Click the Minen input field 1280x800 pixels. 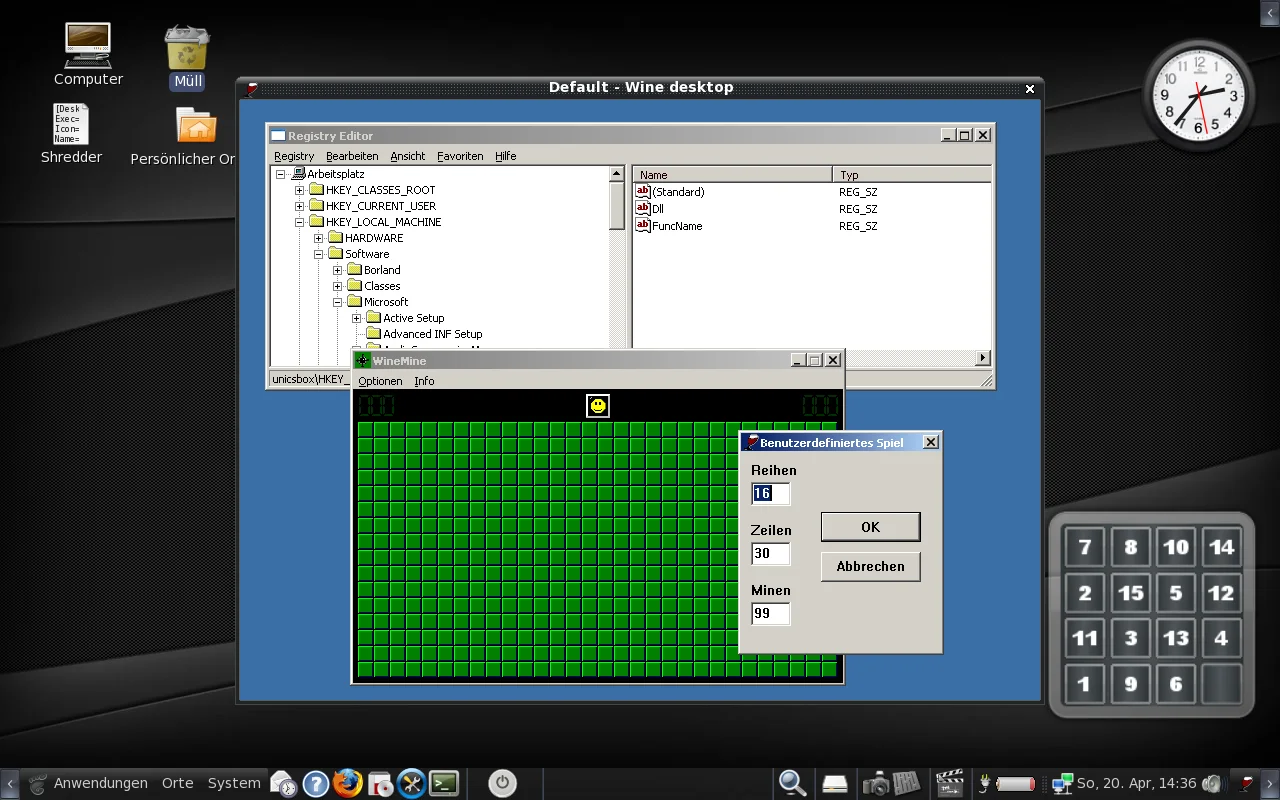[x=770, y=613]
